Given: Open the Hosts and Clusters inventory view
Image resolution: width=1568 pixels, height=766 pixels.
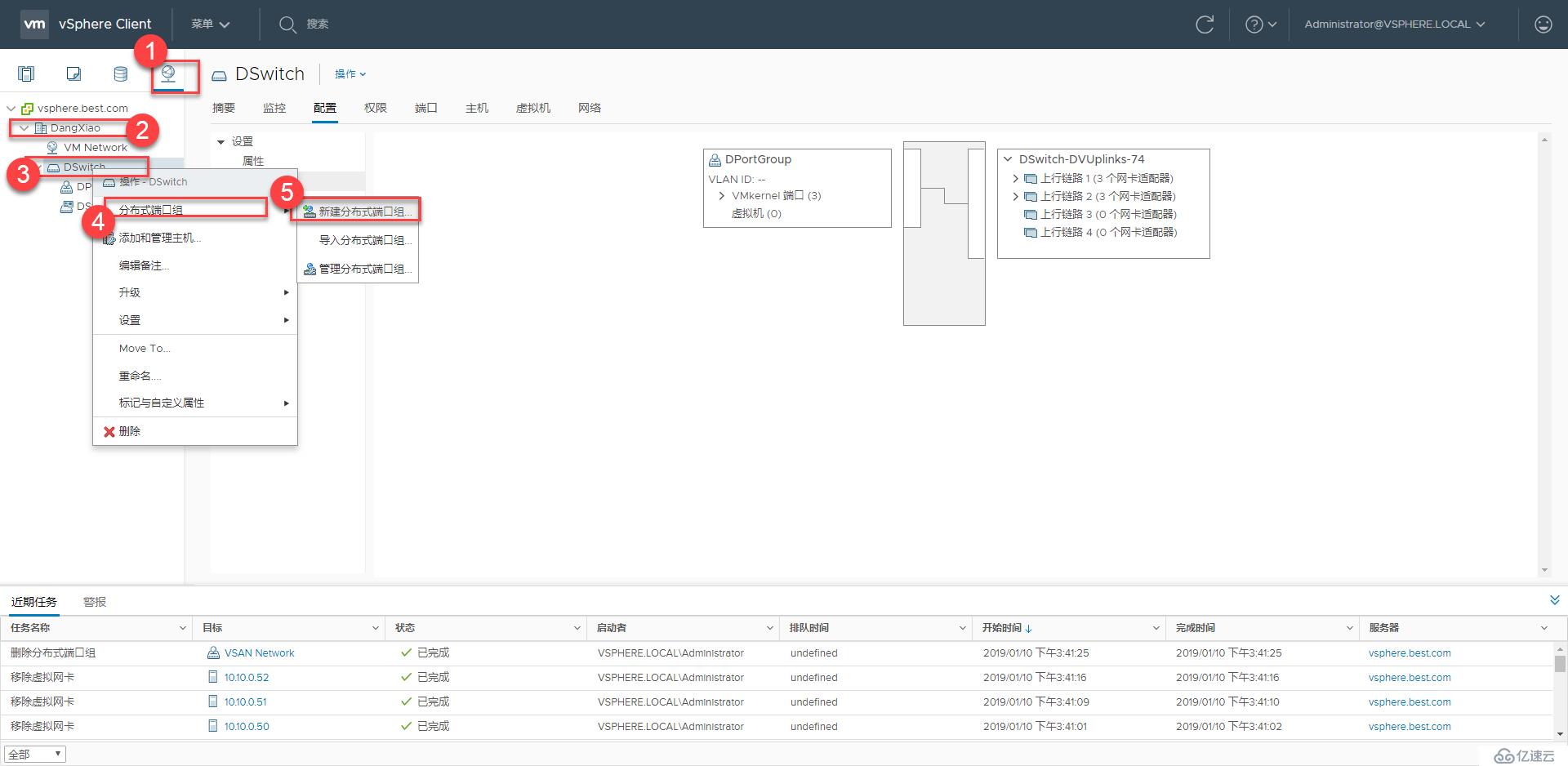Looking at the screenshot, I should 26,74.
